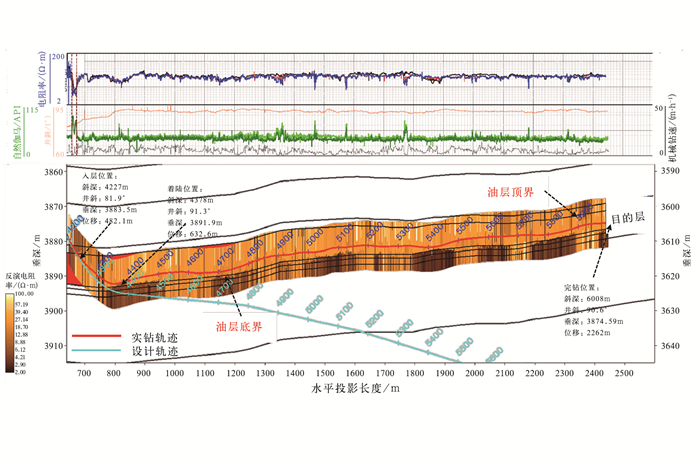The image size is (700, 464).
Task: Select the 目的层 target layer label
Action: pyautogui.click(x=629, y=218)
